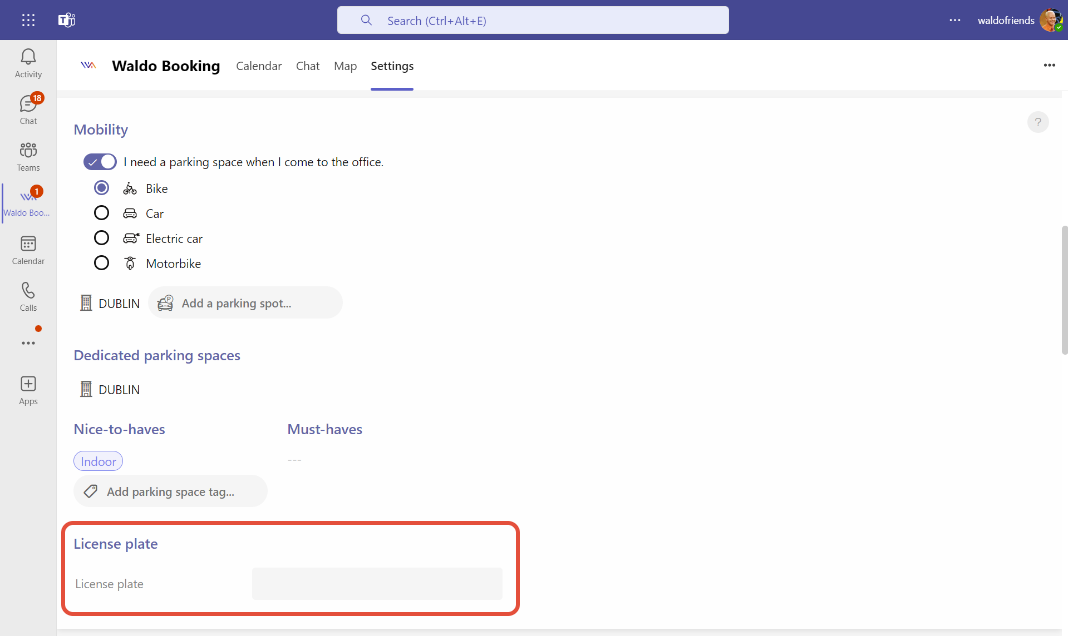Click the search magnifier icon
This screenshot has width=1068, height=636.
coord(366,20)
